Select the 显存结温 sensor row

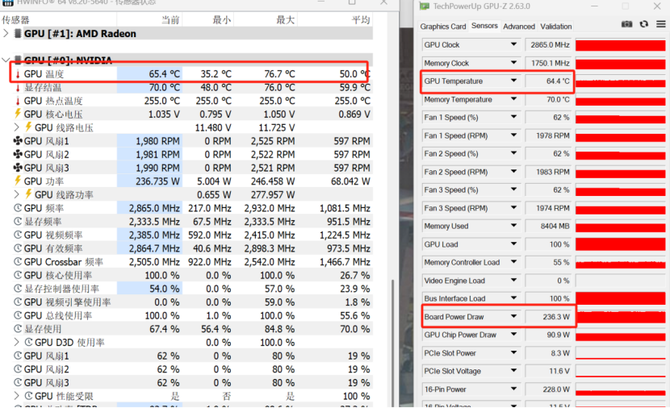tap(187, 88)
